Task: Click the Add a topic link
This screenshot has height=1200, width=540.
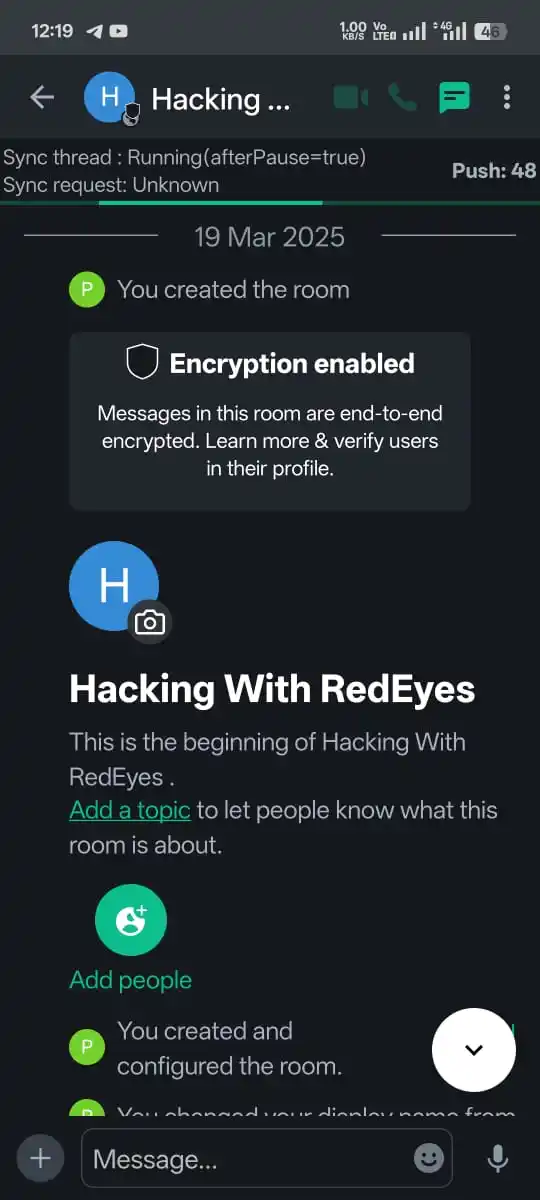Action: click(x=130, y=809)
